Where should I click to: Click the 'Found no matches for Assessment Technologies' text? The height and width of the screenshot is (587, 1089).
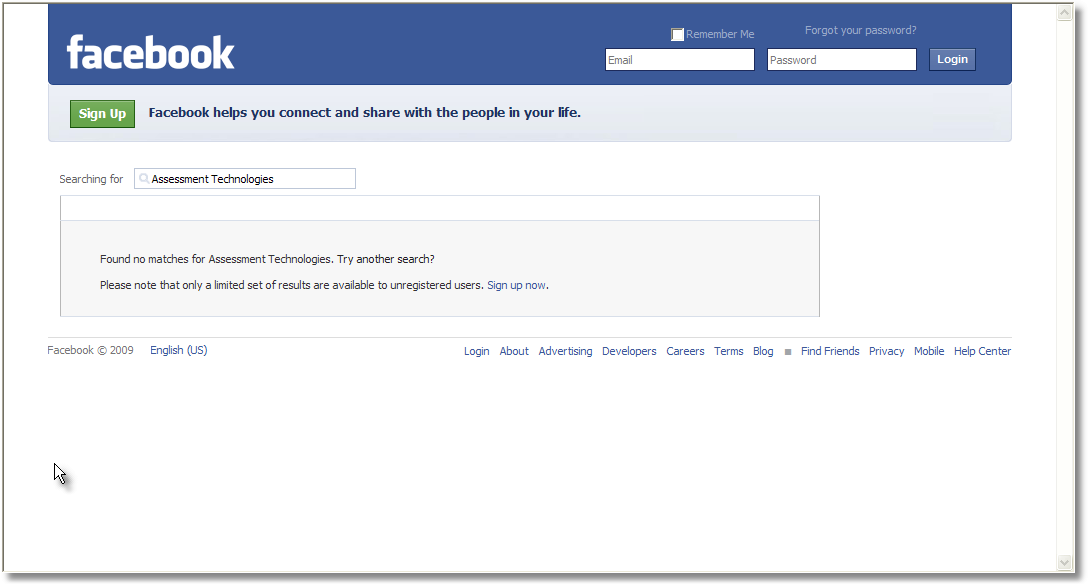[217, 259]
